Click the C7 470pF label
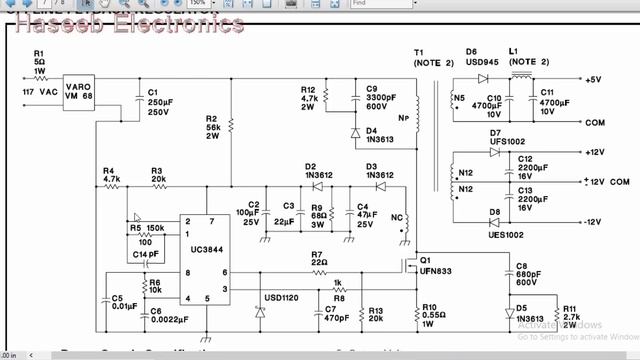Image resolution: width=640 pixels, height=360 pixels. click(x=337, y=314)
